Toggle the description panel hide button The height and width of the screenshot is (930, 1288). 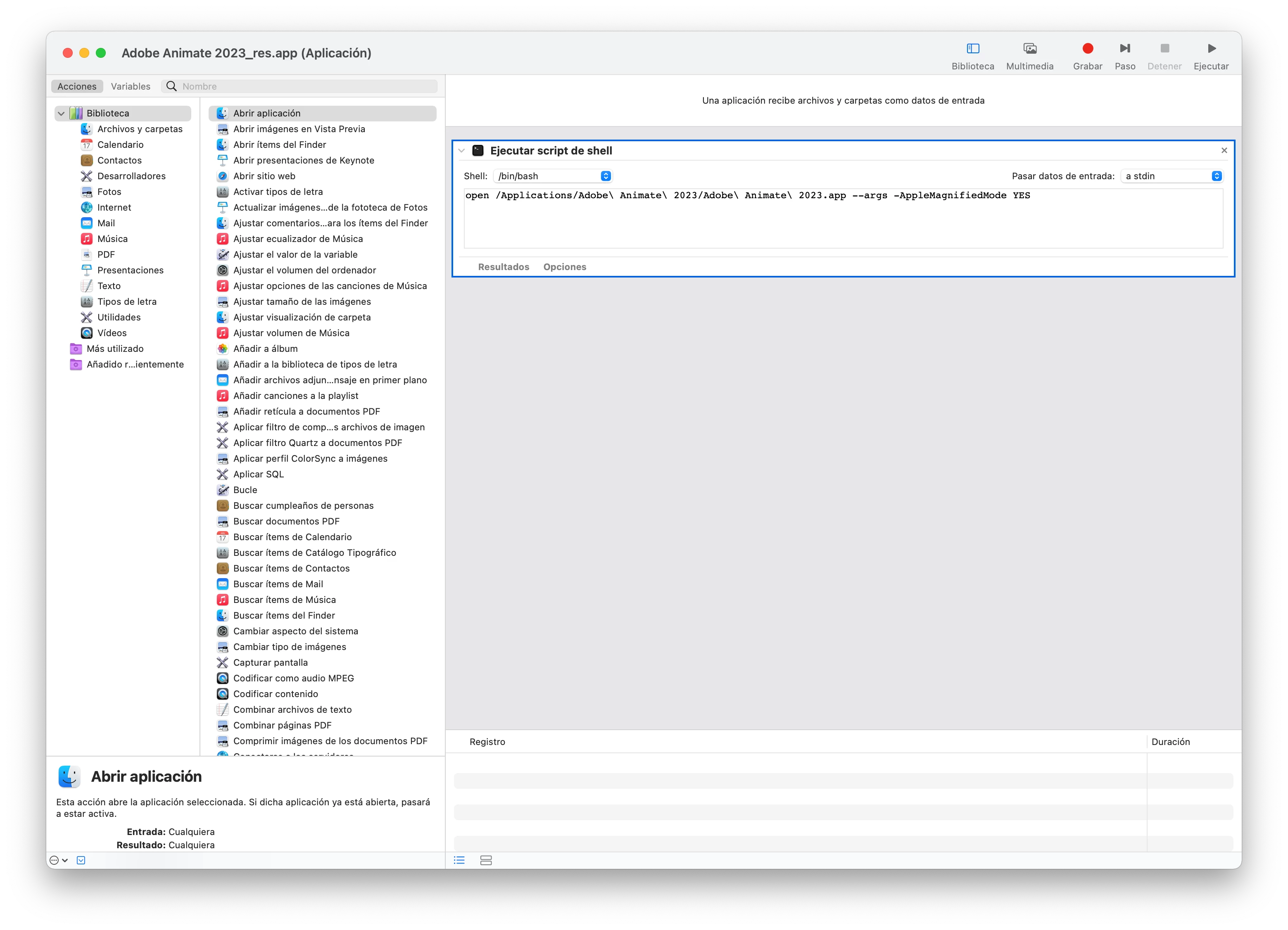coord(81,860)
